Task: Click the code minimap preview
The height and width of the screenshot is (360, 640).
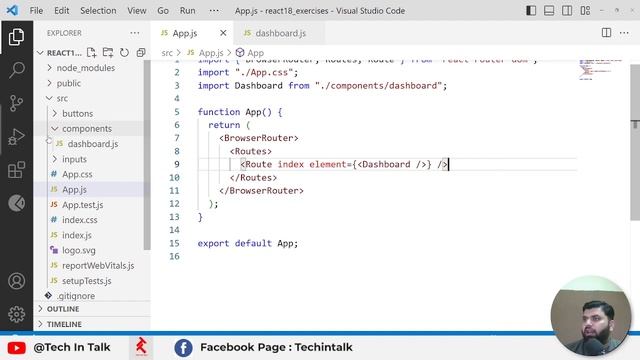Action: 600,70
